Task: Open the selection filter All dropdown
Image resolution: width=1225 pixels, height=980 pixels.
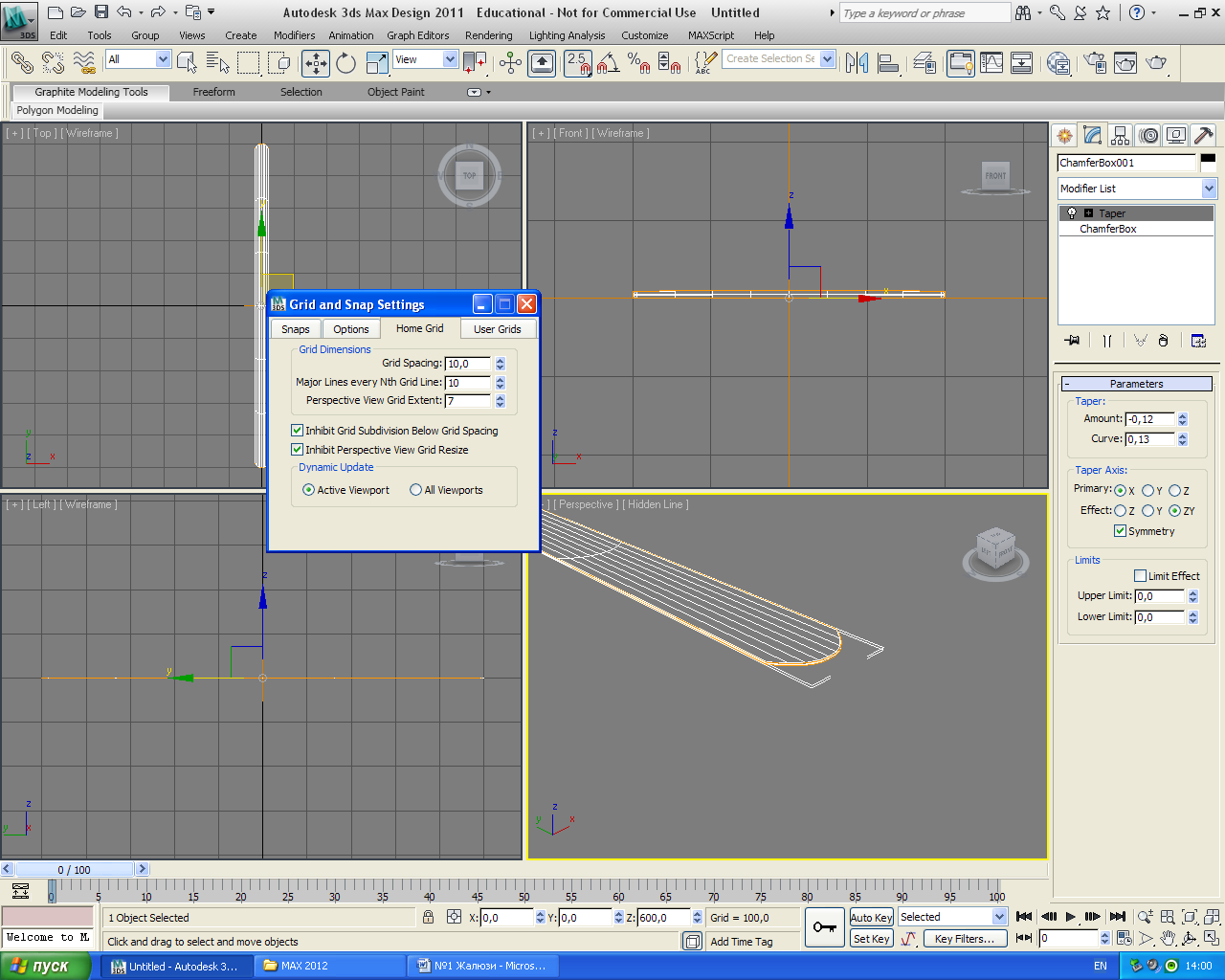Action: click(x=138, y=59)
